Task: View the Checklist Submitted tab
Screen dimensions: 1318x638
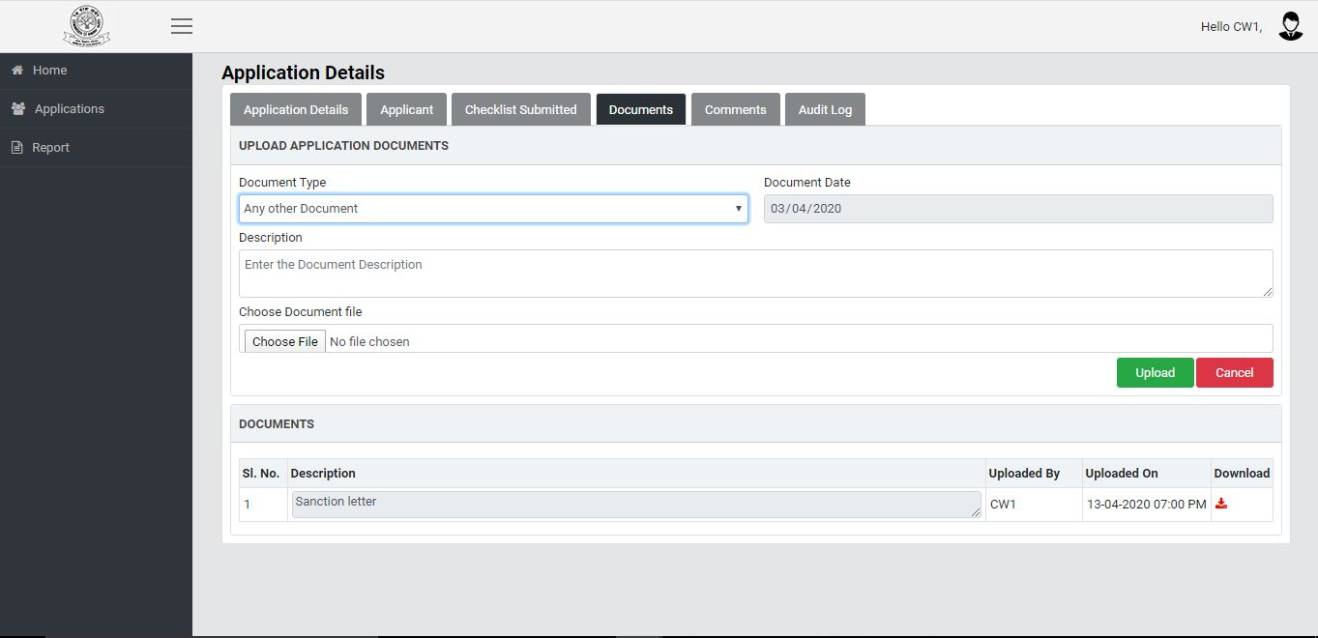Action: (x=520, y=110)
